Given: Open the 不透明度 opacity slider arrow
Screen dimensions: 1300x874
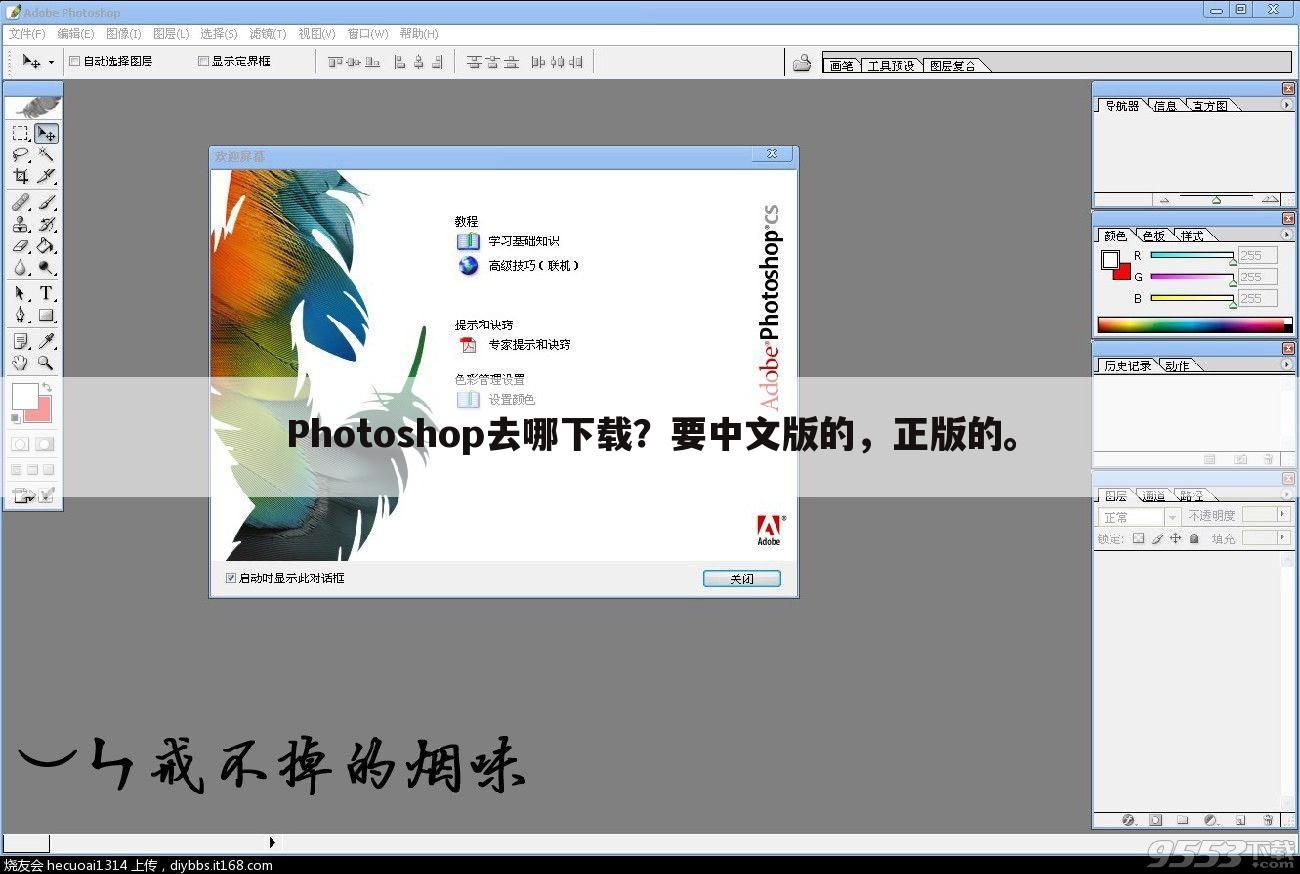Looking at the screenshot, I should [1285, 515].
